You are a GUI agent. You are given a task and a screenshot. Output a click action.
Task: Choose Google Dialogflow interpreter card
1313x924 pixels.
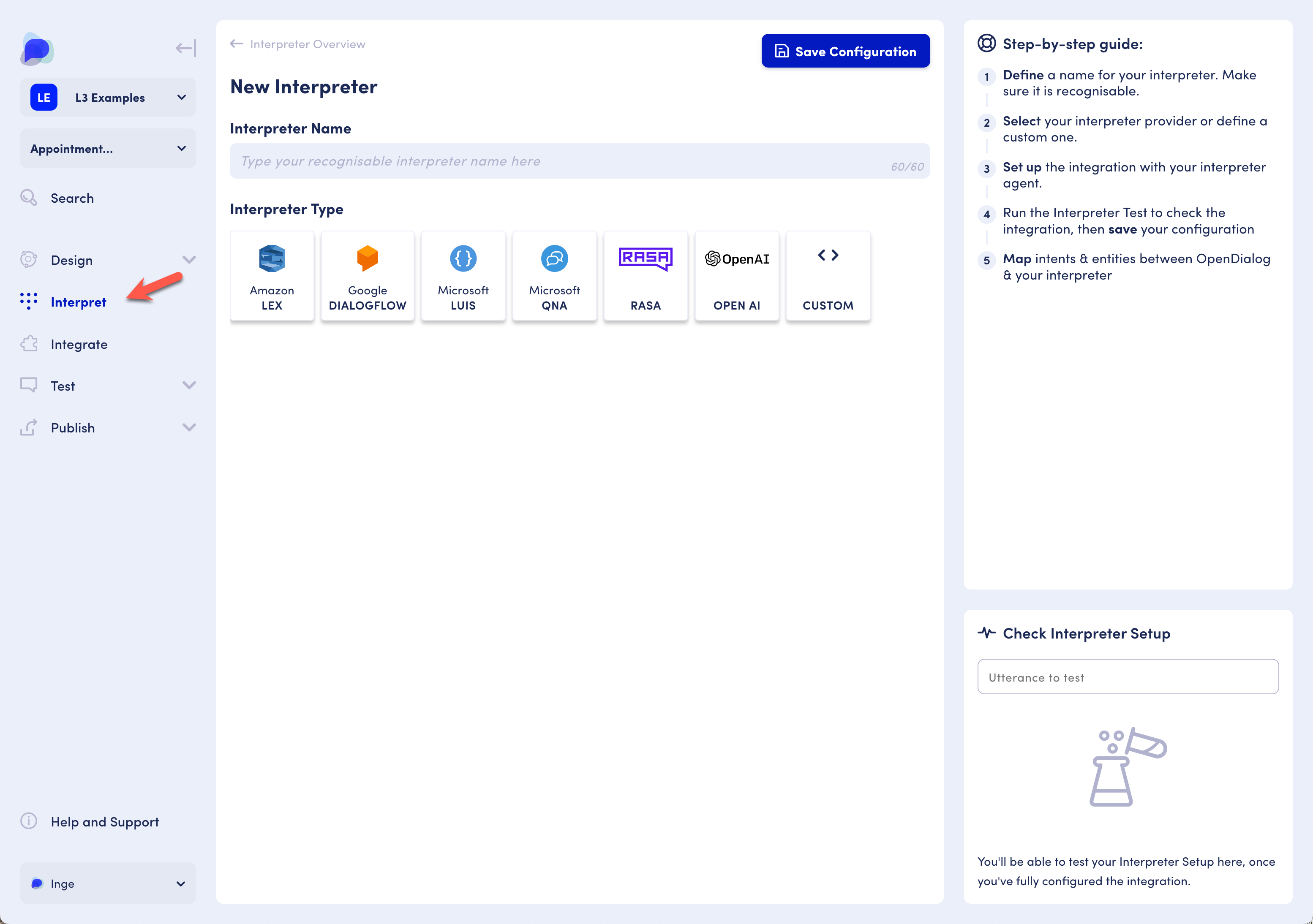tap(367, 276)
